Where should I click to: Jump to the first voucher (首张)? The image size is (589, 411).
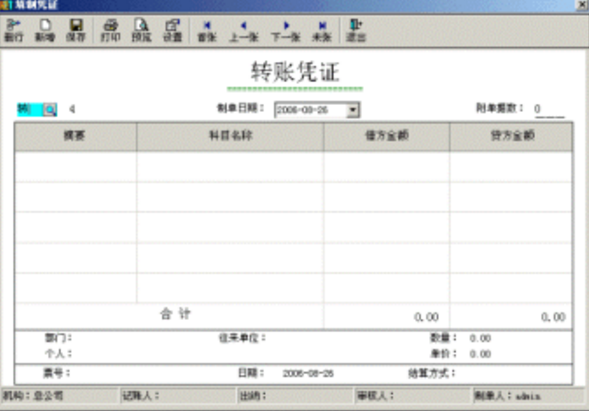coord(207,30)
